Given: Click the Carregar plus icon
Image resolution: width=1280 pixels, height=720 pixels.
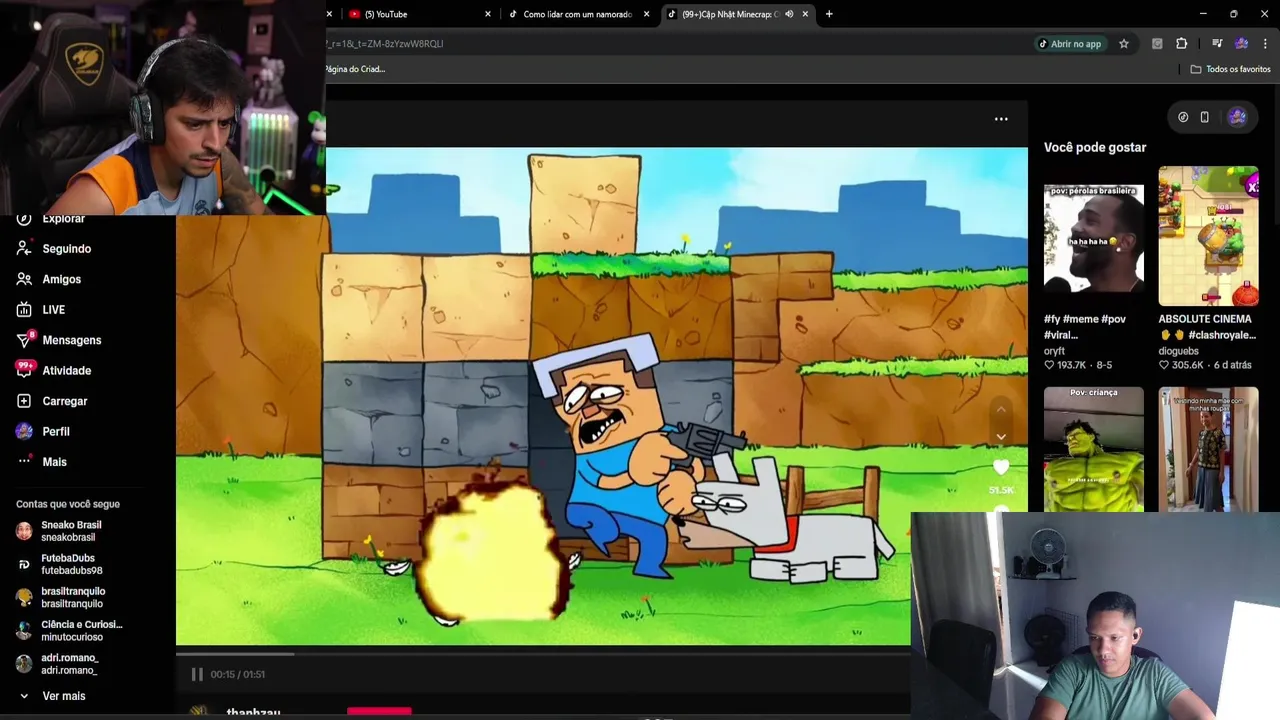Looking at the screenshot, I should (24, 401).
